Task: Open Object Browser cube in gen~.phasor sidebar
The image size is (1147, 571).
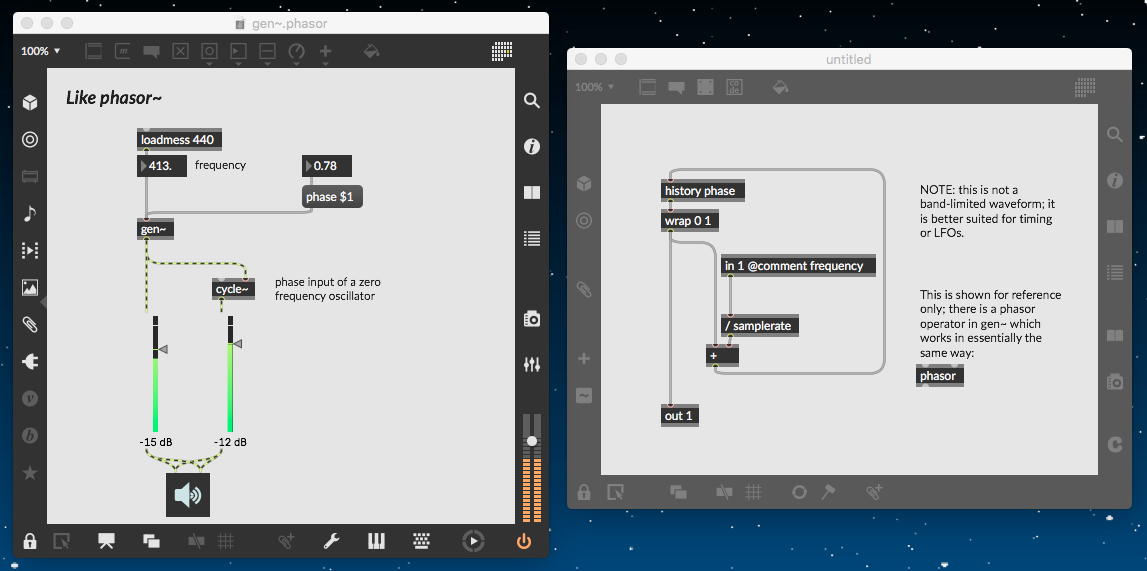Action: coord(29,102)
